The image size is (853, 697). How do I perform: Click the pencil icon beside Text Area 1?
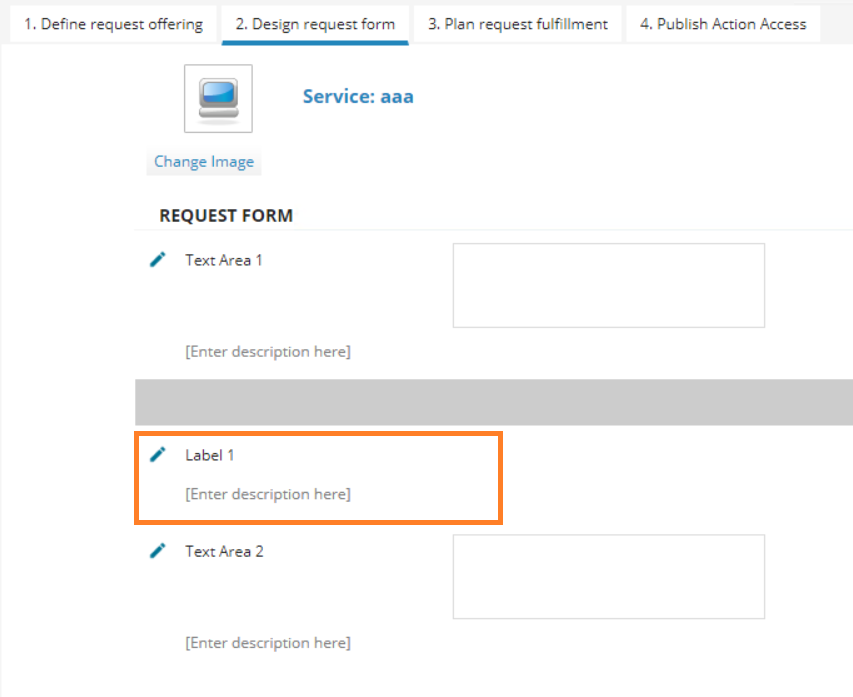157,260
